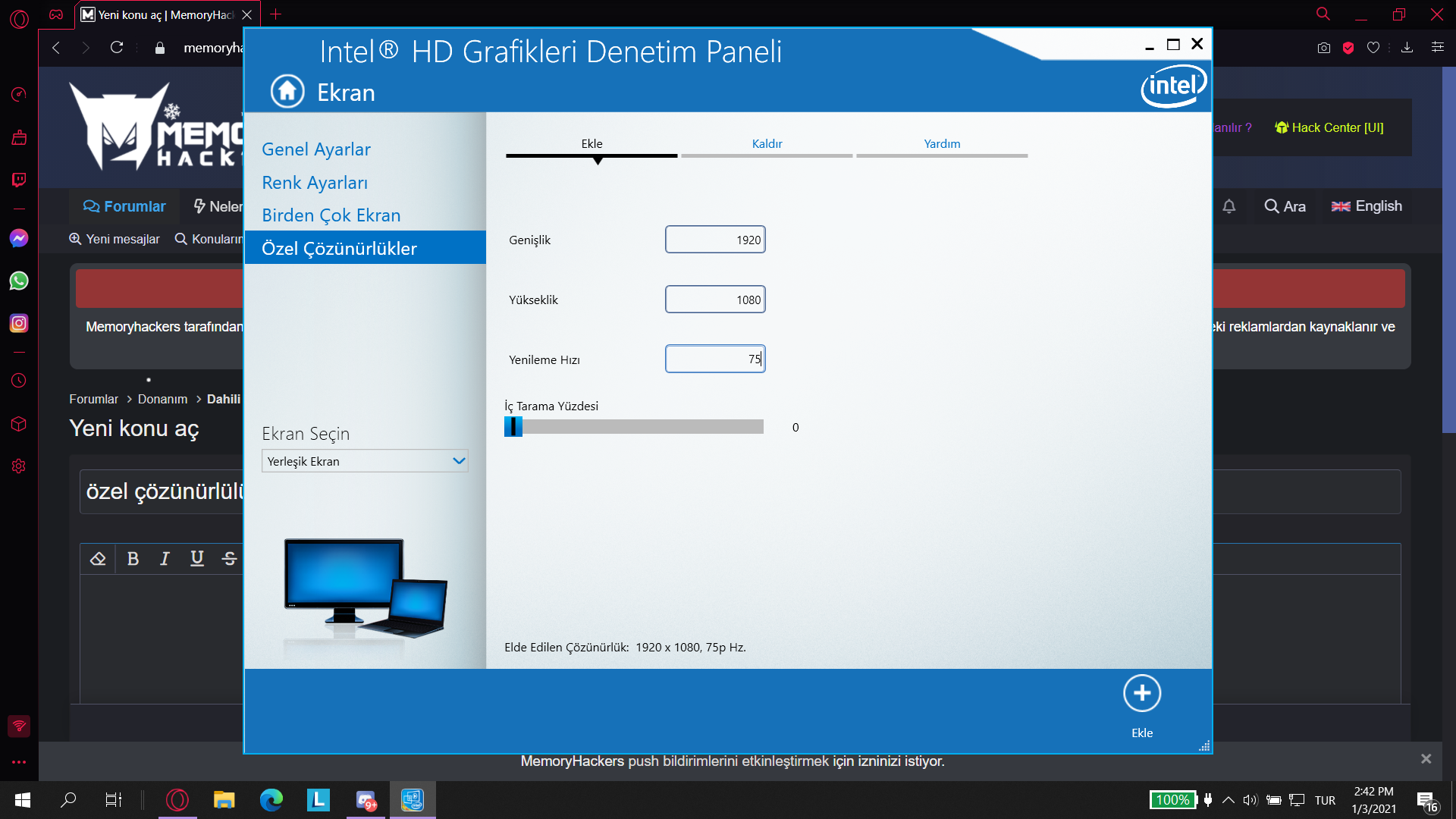The height and width of the screenshot is (819, 1456).
Task: Show hidden system tray icons chevron
Action: (x=1228, y=800)
